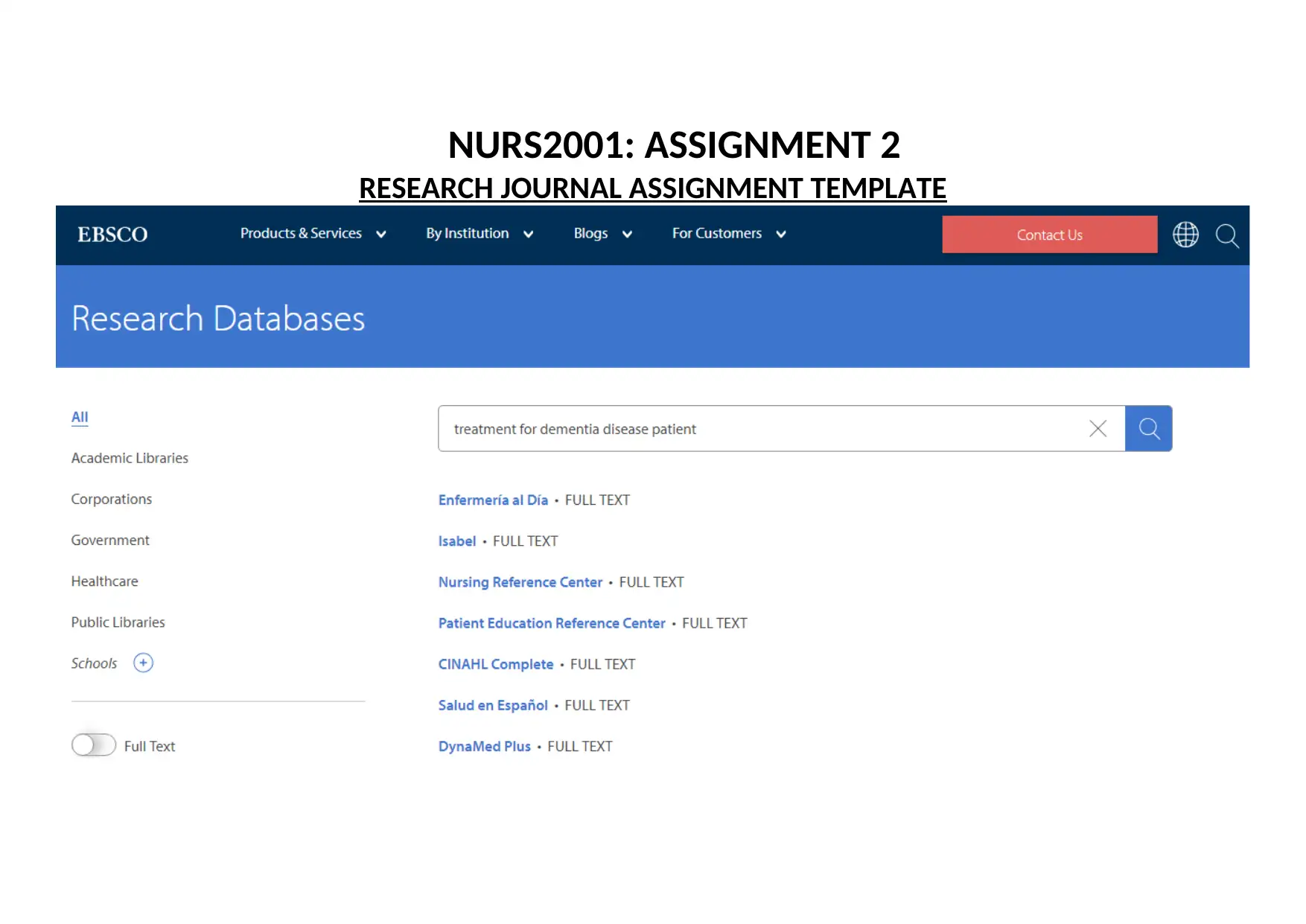Click the EBSCO logo
The width and height of the screenshot is (1306, 924).
[x=112, y=235]
